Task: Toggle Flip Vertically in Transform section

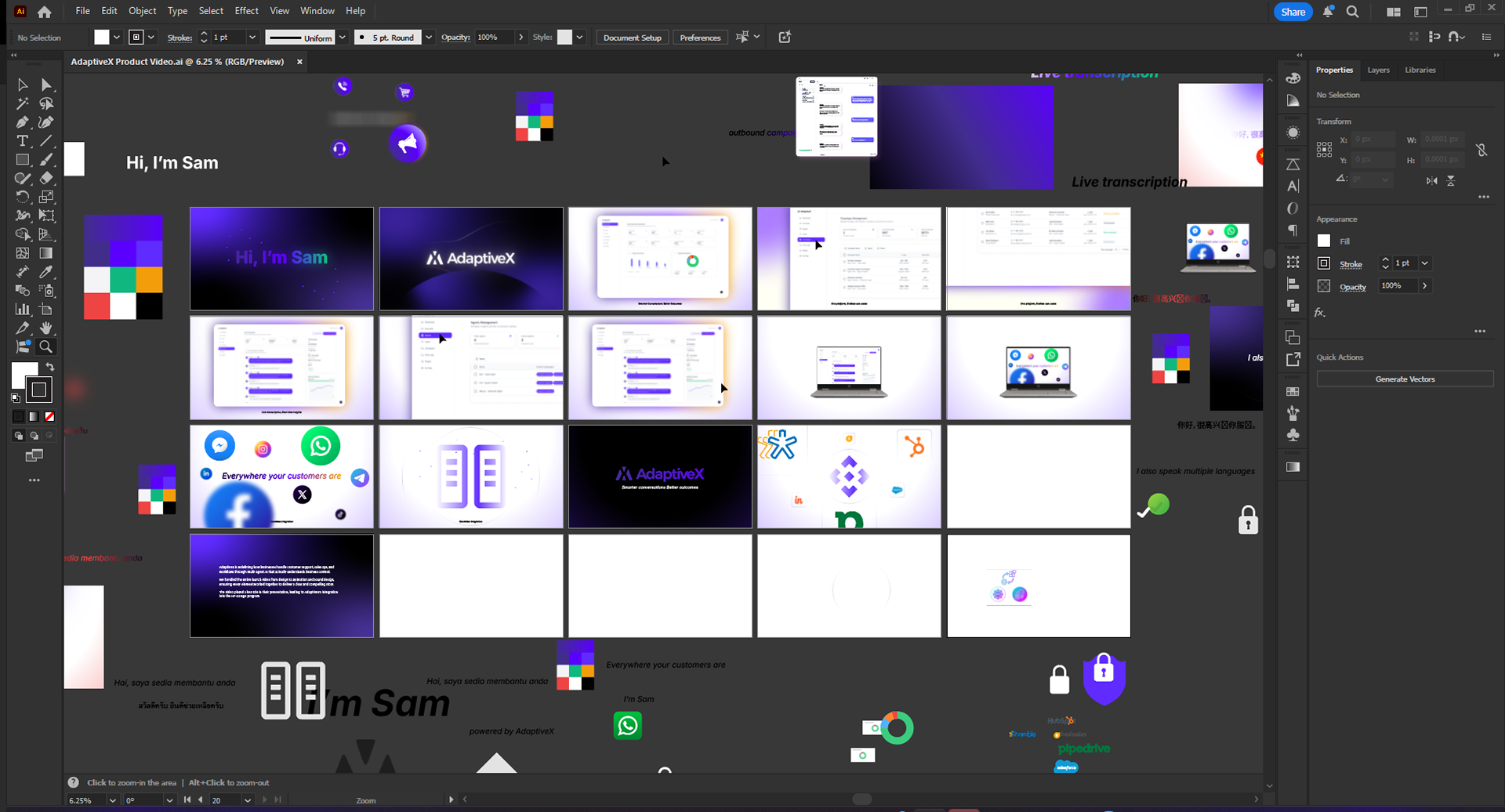Action: click(x=1451, y=180)
